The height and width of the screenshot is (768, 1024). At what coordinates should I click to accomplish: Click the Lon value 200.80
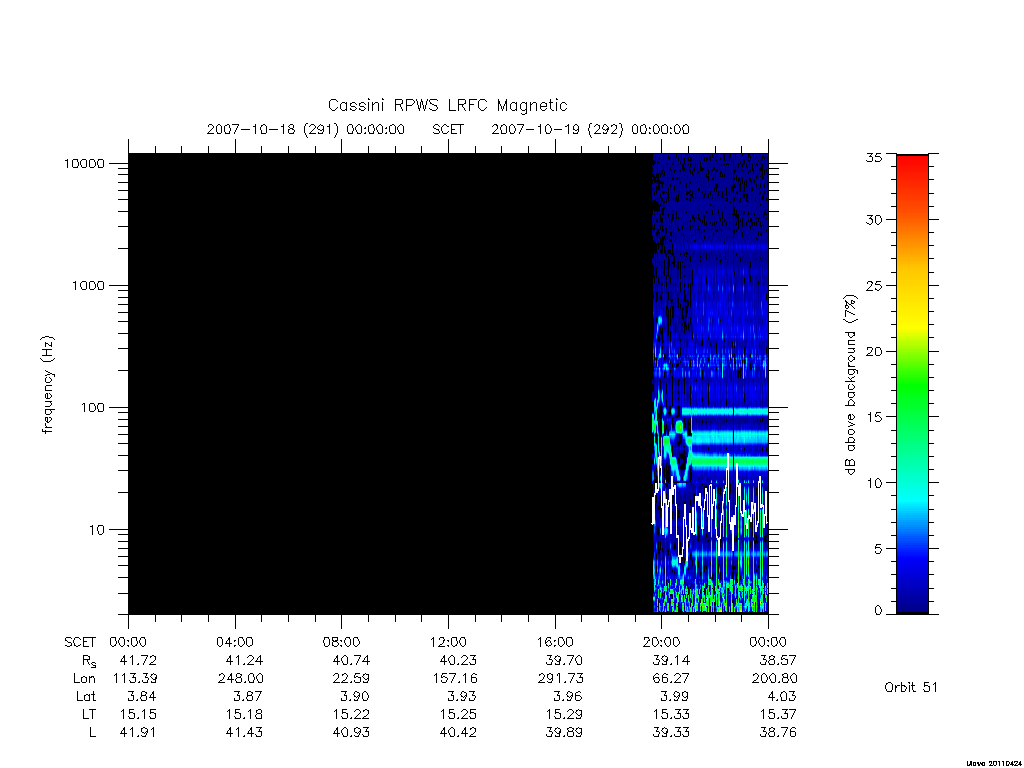(774, 679)
